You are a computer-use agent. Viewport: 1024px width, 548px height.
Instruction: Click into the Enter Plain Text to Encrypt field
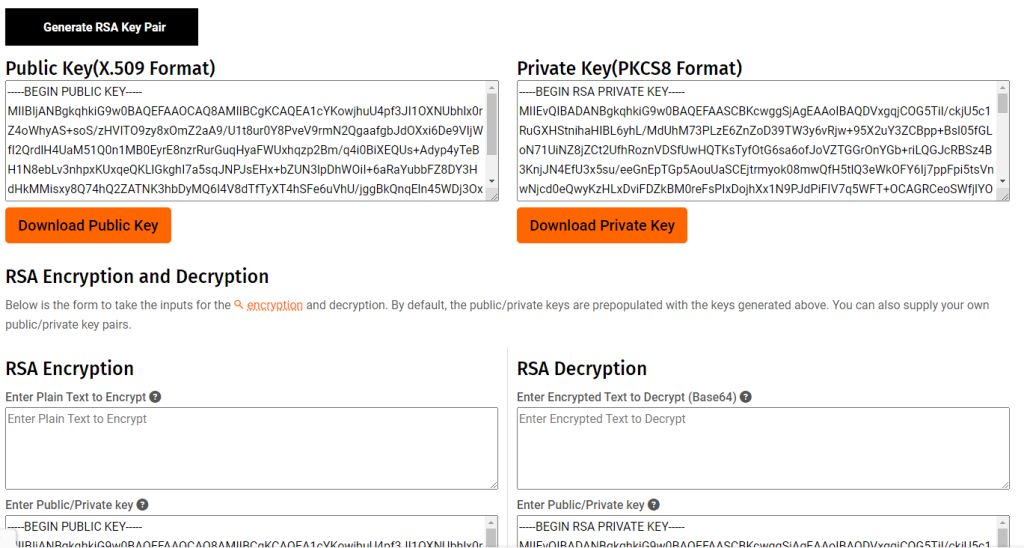[251, 448]
